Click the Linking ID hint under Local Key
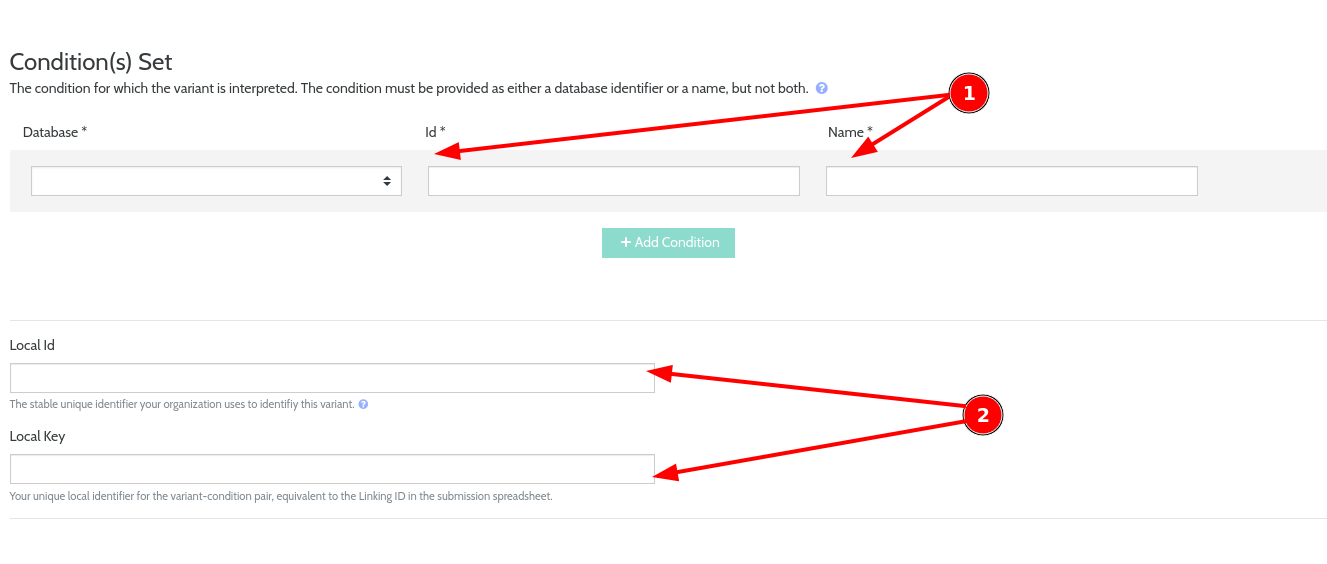 tap(281, 496)
